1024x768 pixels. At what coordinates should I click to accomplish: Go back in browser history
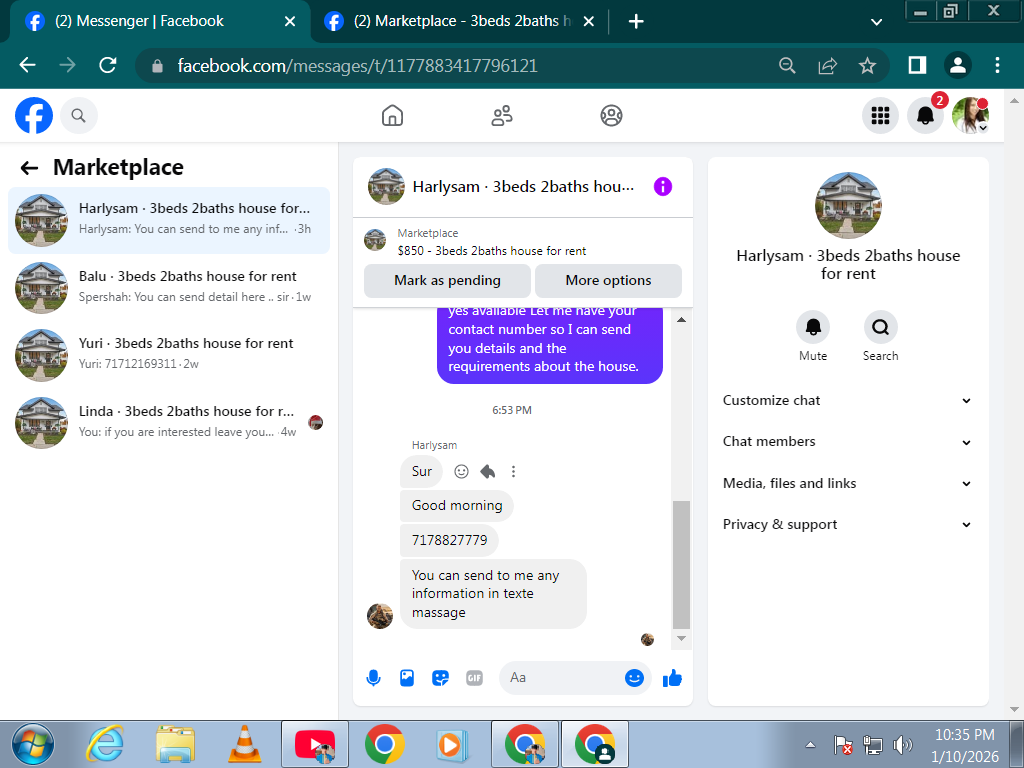27,65
